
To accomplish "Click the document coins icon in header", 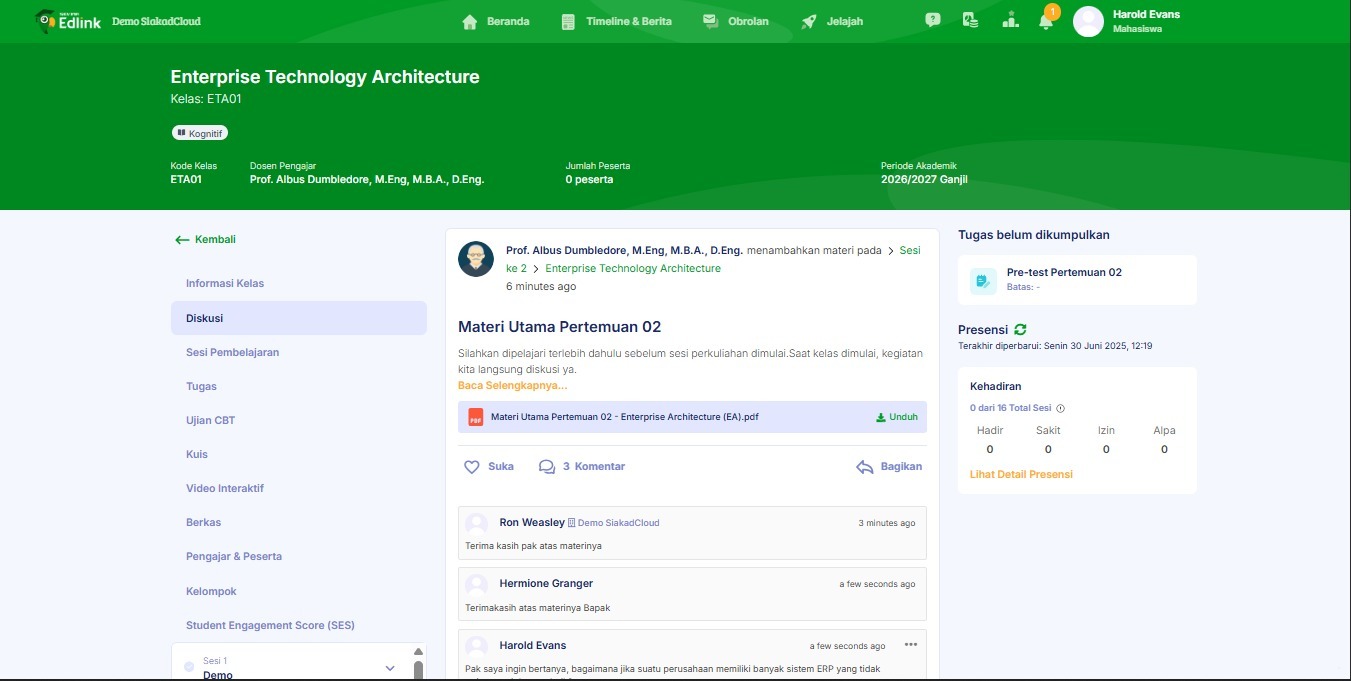I will point(970,20).
